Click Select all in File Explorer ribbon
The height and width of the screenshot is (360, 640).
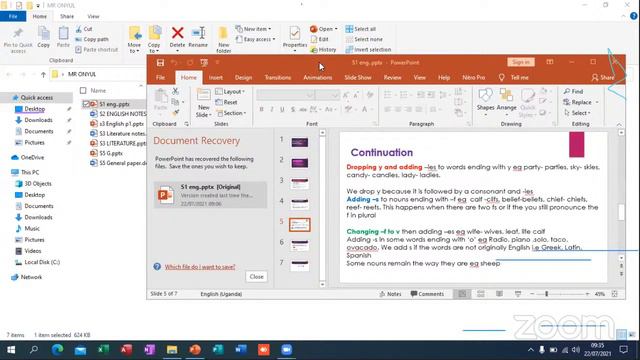[x=361, y=29]
